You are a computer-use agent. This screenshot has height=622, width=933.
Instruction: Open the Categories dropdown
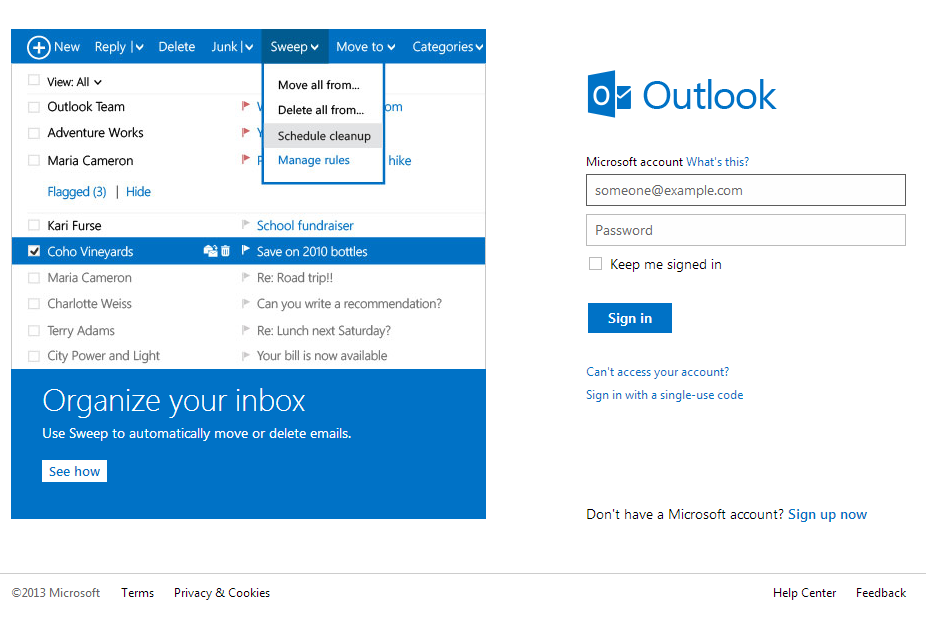click(x=447, y=46)
